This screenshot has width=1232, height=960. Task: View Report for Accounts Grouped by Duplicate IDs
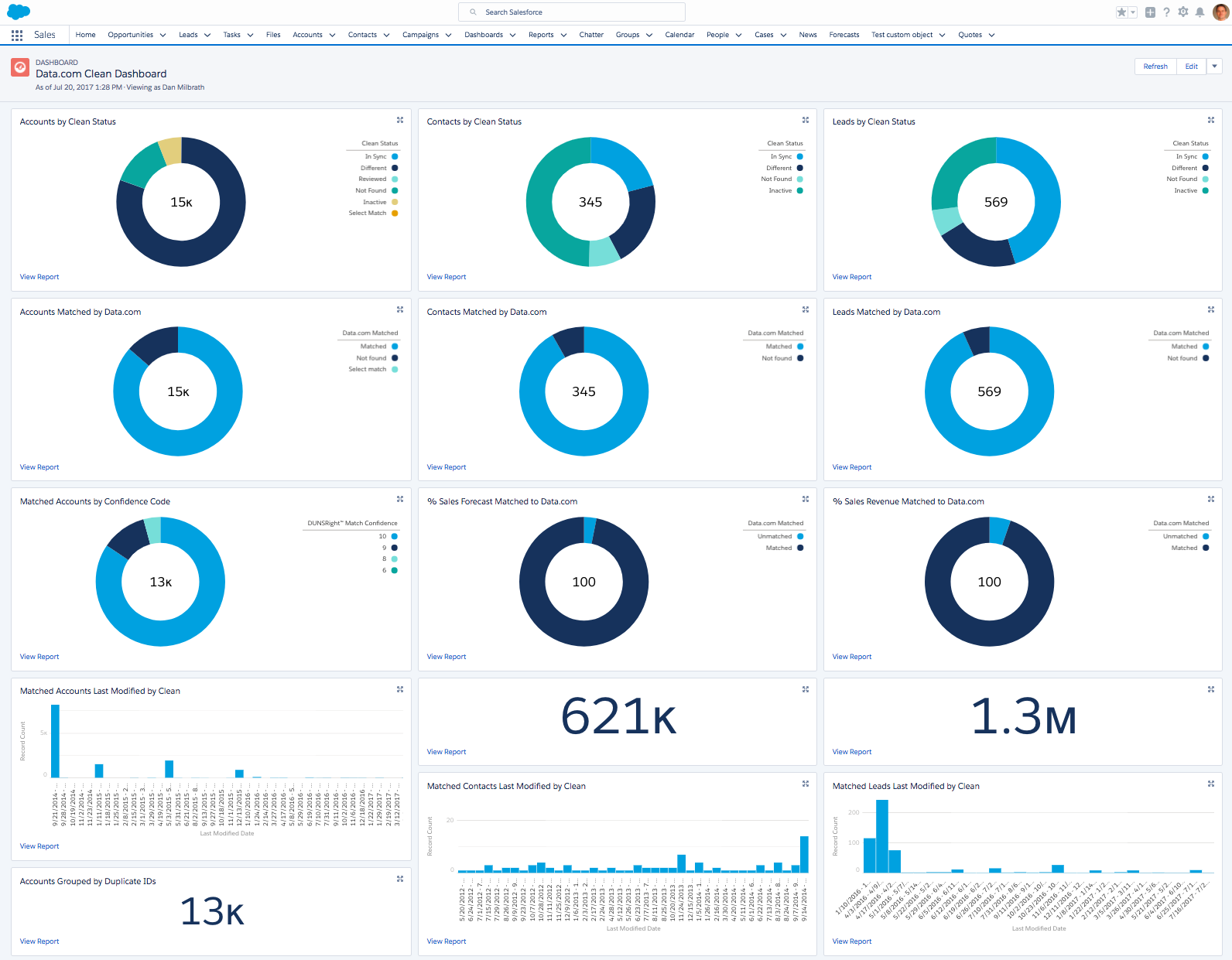(x=39, y=941)
